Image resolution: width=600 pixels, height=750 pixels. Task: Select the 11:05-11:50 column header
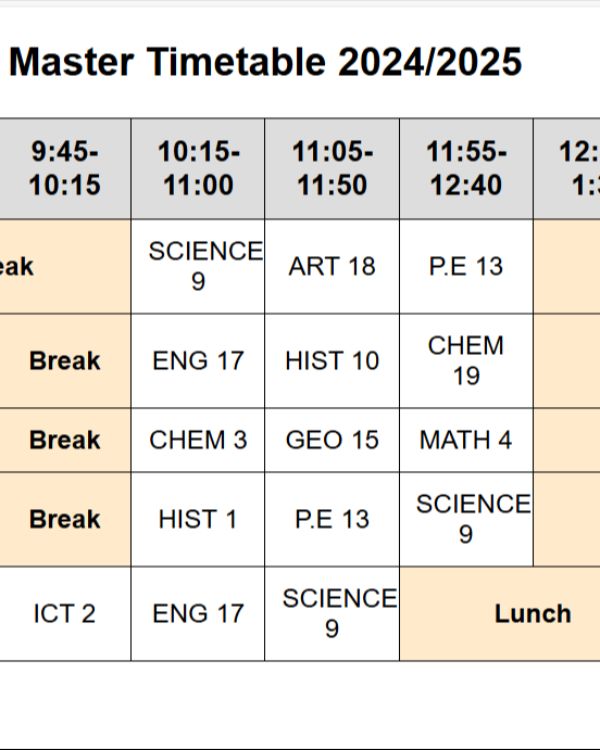pyautogui.click(x=332, y=169)
